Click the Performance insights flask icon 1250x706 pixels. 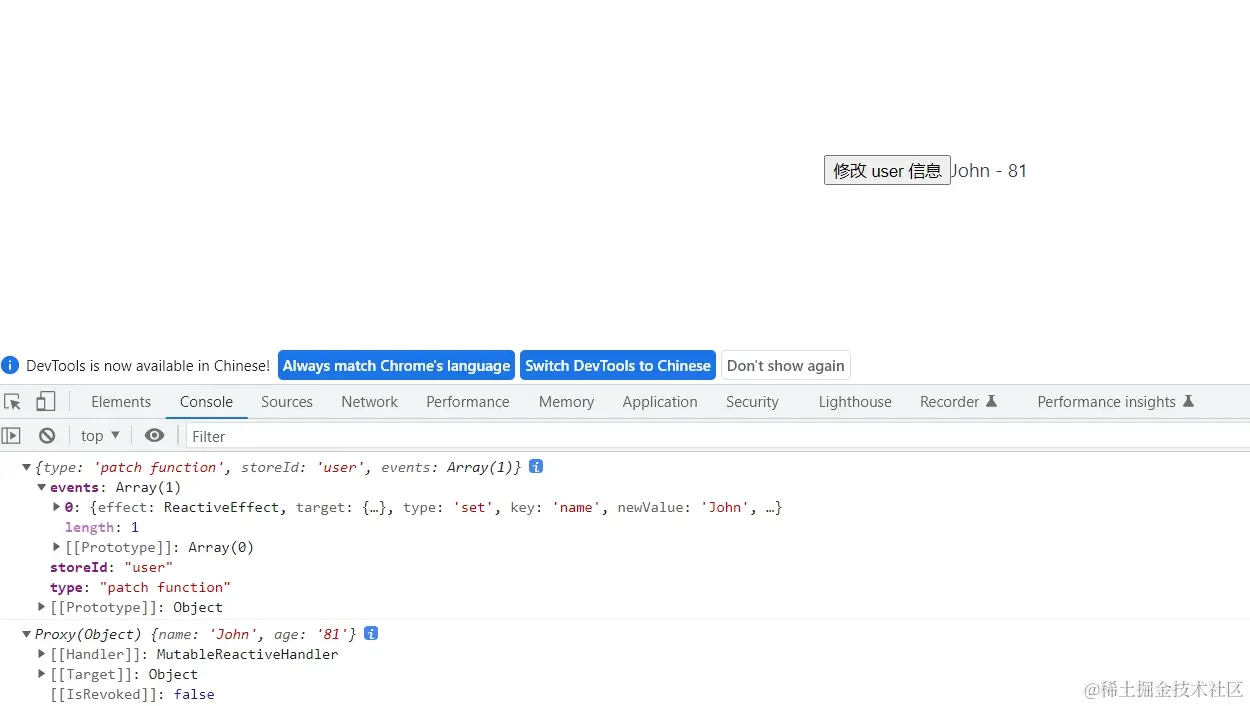tap(1189, 401)
